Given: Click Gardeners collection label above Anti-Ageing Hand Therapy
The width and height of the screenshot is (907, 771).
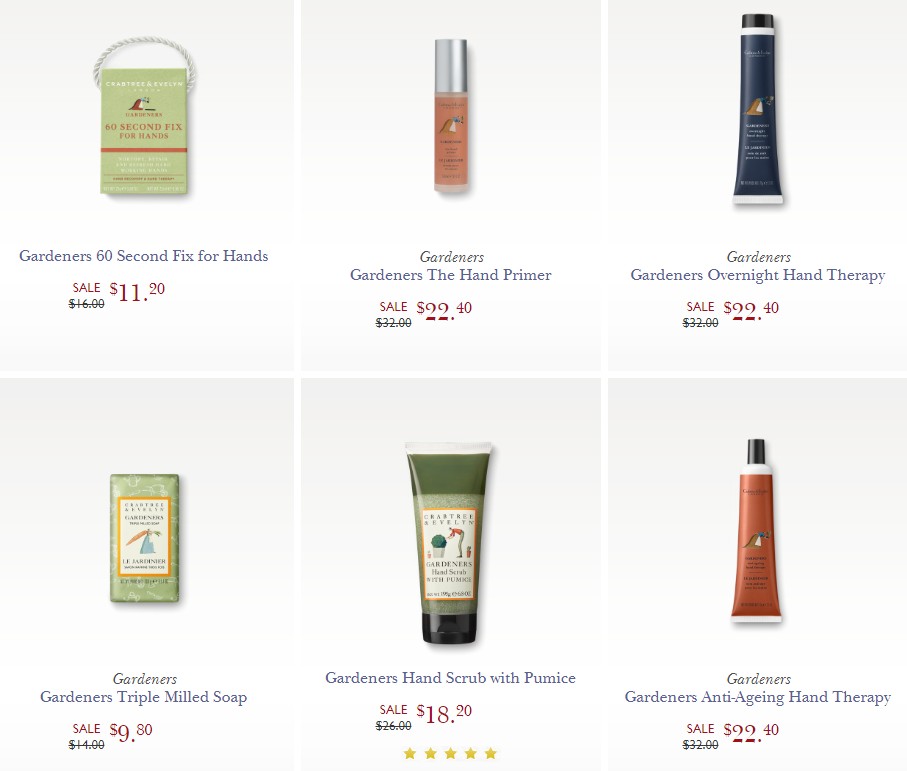Looking at the screenshot, I should pos(758,679).
